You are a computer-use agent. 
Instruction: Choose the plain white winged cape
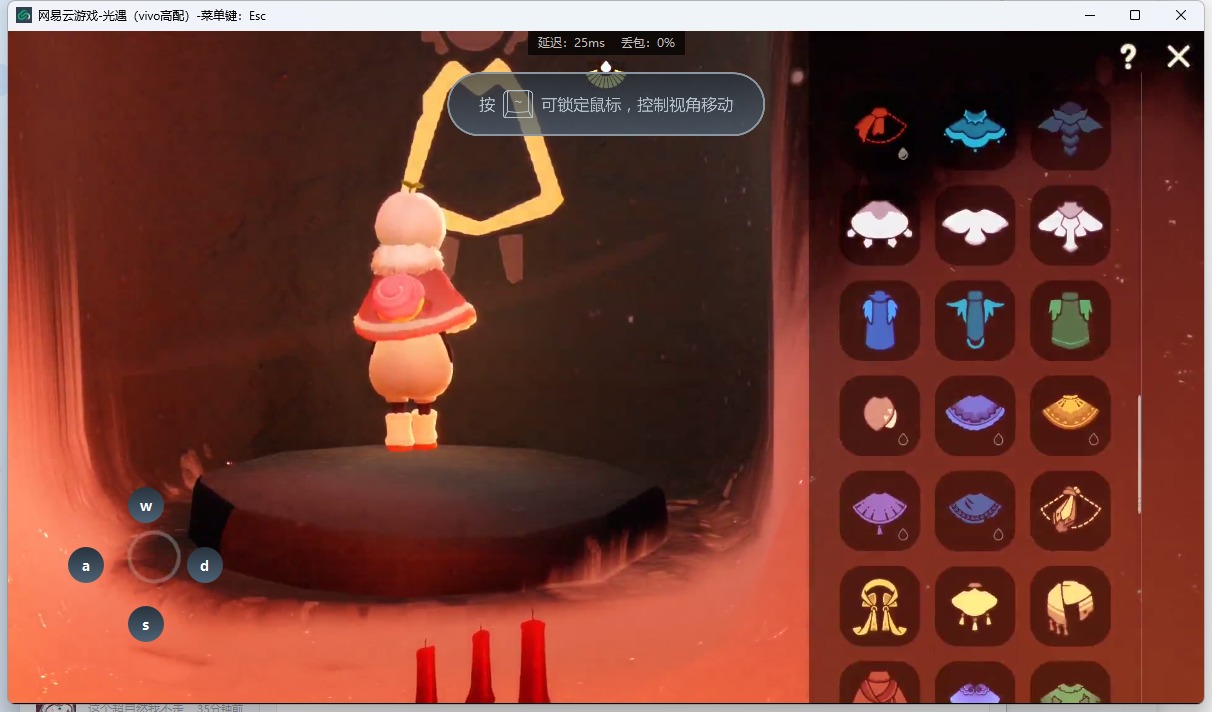(974, 225)
